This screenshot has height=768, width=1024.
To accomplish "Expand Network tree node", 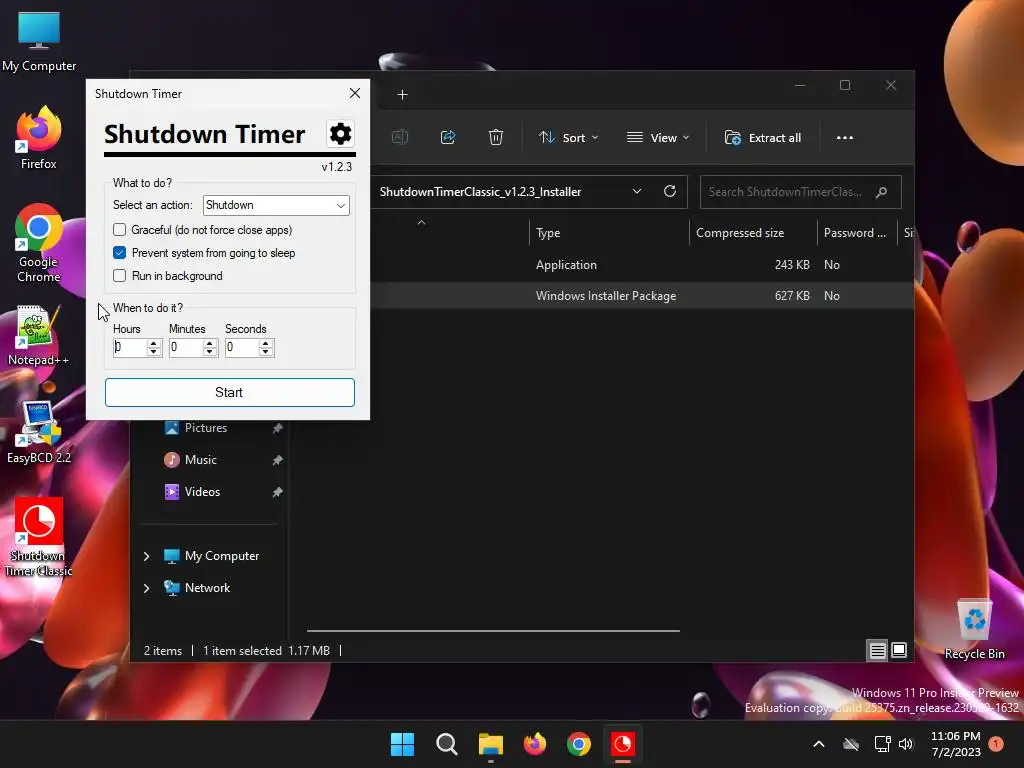I will (x=146, y=588).
